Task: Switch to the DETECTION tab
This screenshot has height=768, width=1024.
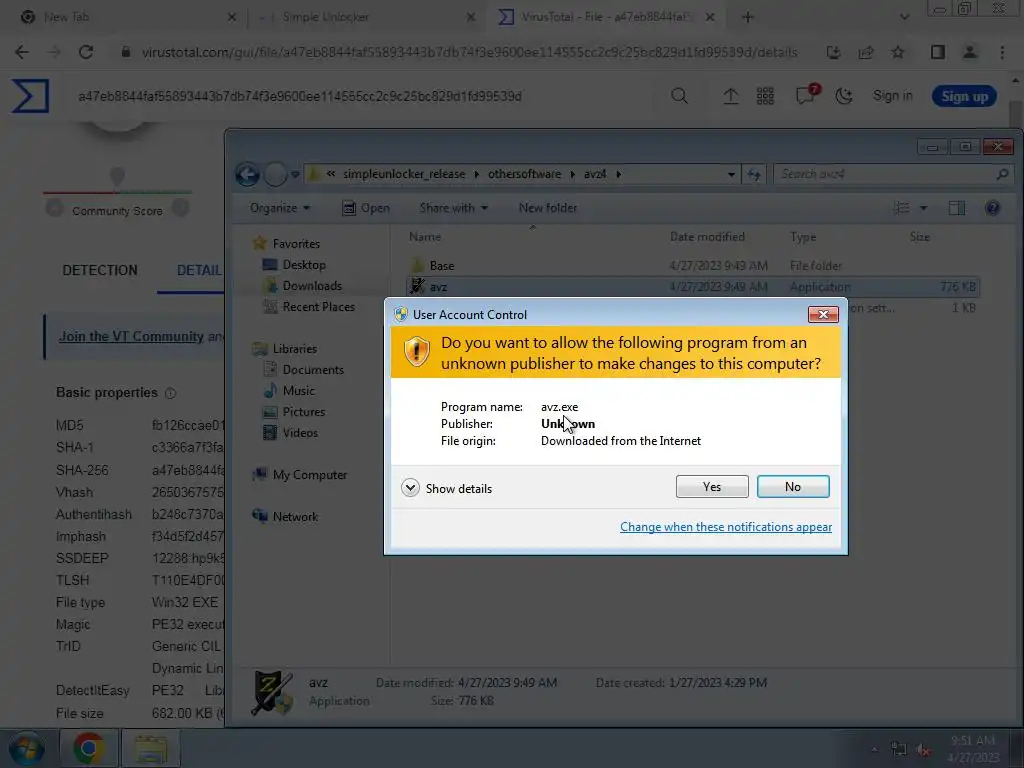Action: 100,270
